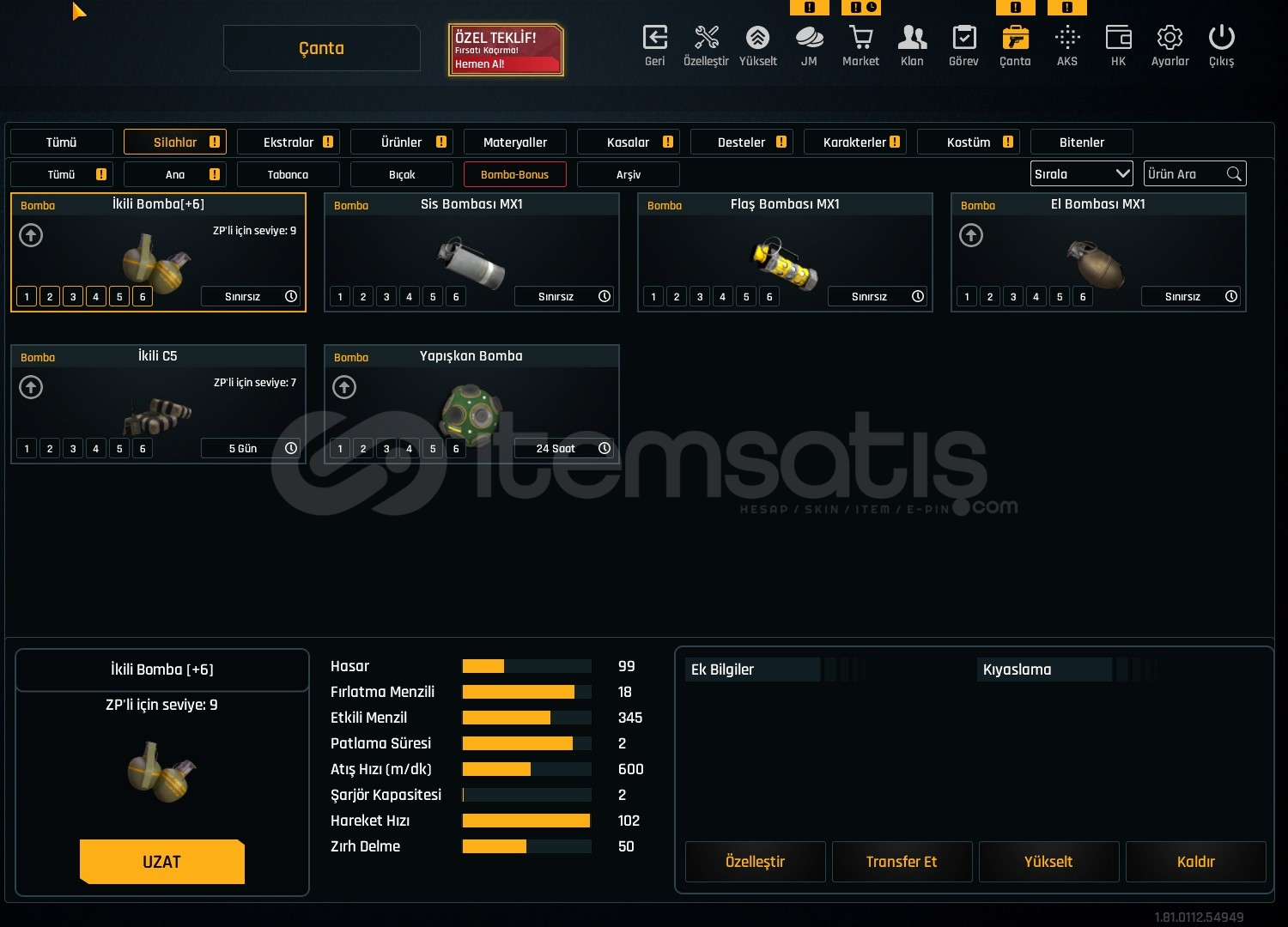Click the Çıkış power icon

(x=1221, y=39)
